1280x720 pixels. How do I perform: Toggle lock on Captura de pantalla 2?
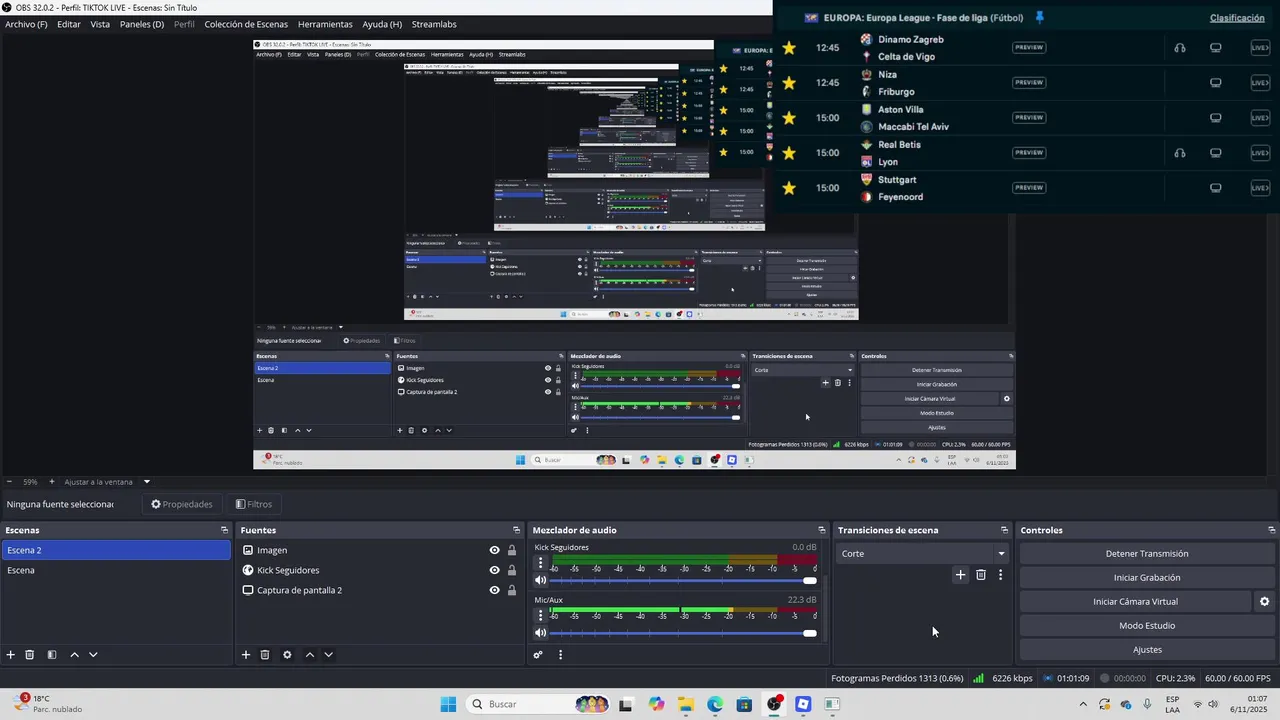coord(512,590)
